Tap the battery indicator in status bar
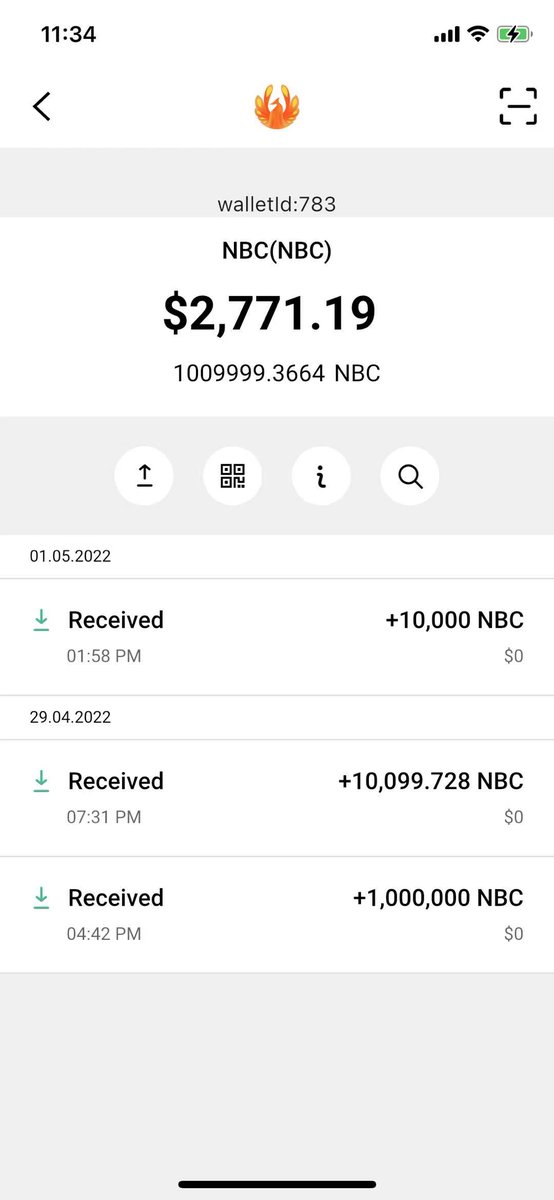Image resolution: width=554 pixels, height=1200 pixels. pos(514,34)
